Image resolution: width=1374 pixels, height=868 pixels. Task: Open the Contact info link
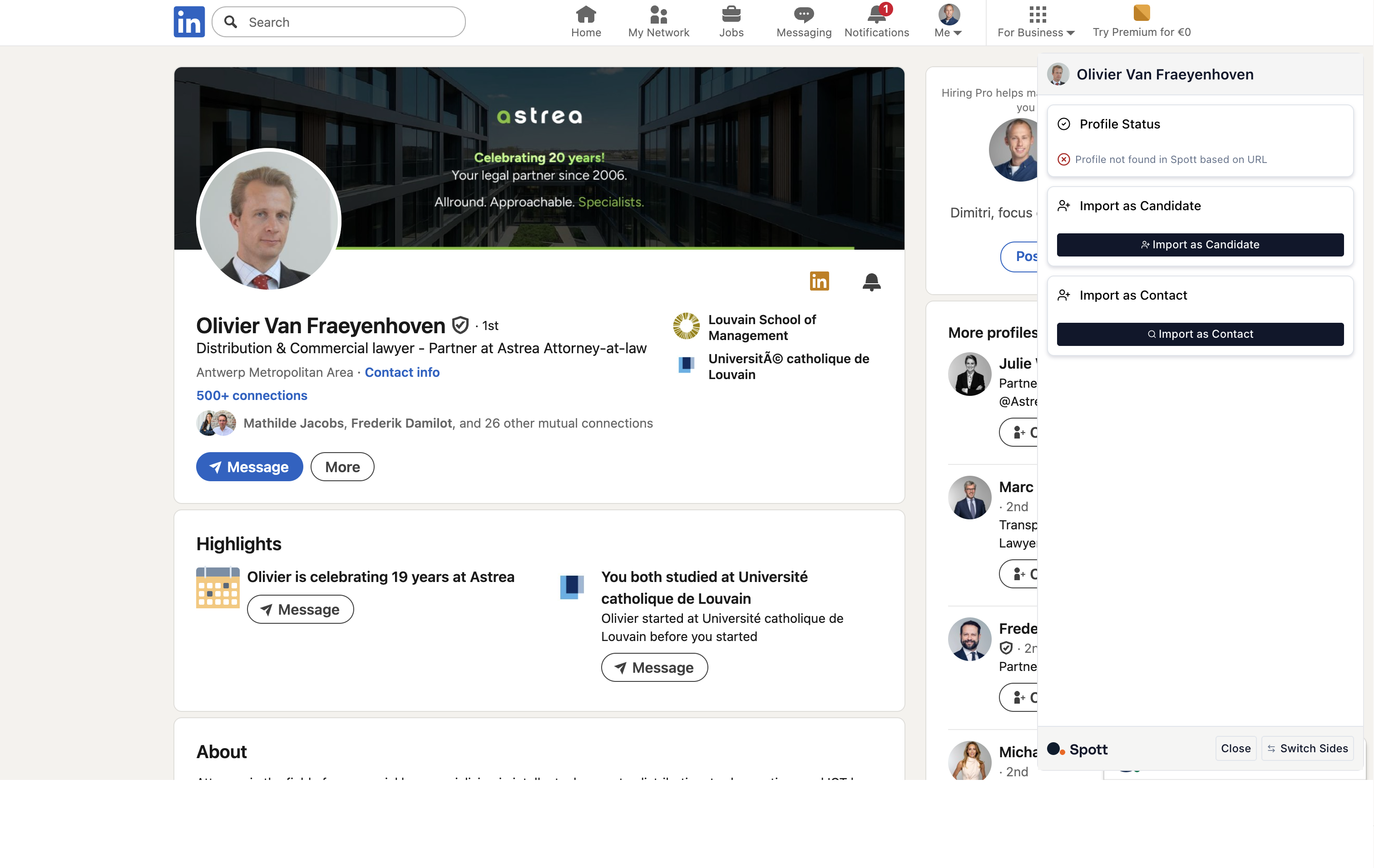point(402,372)
